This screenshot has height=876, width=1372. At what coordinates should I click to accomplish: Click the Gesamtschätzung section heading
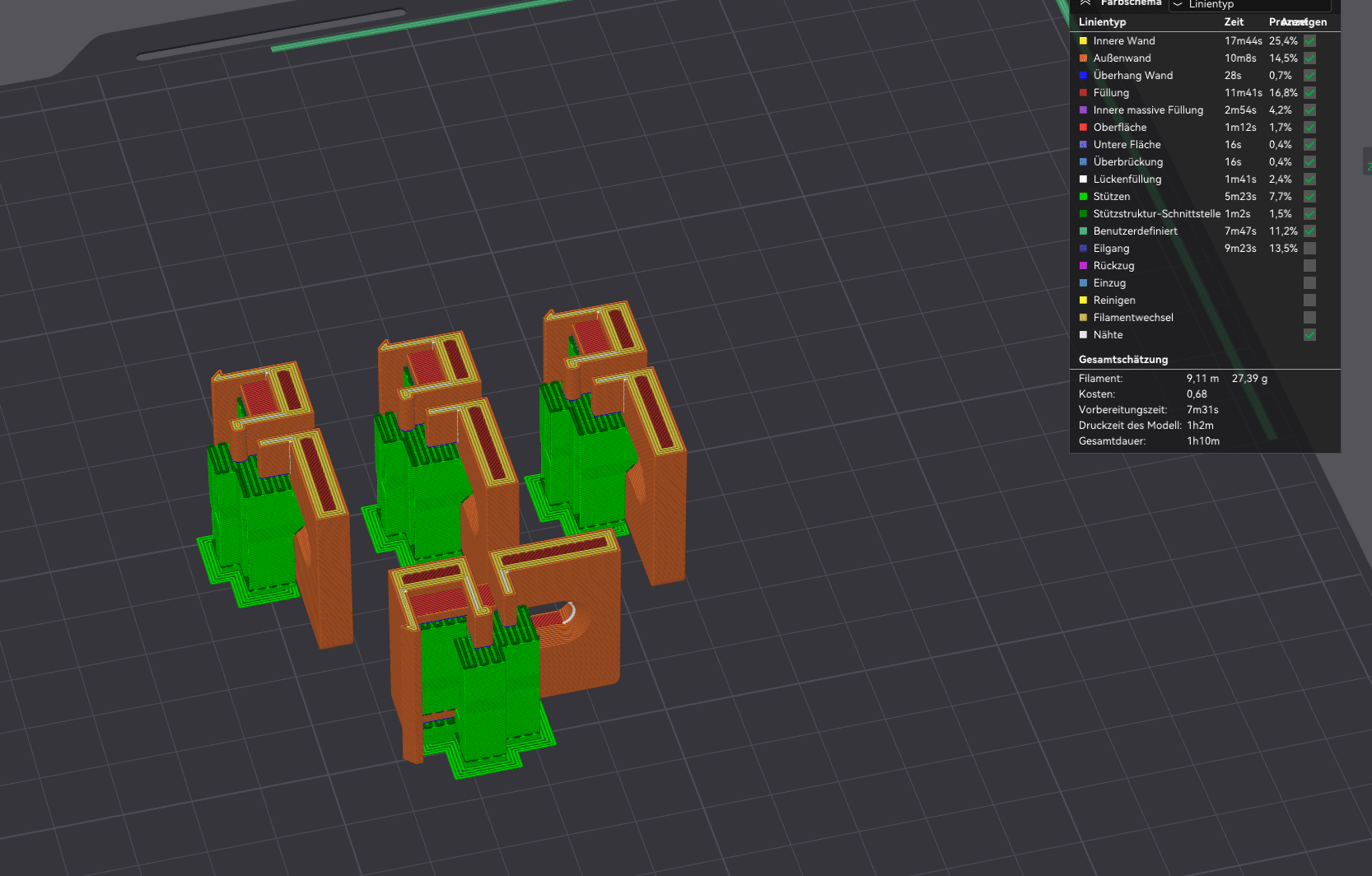(x=1123, y=360)
